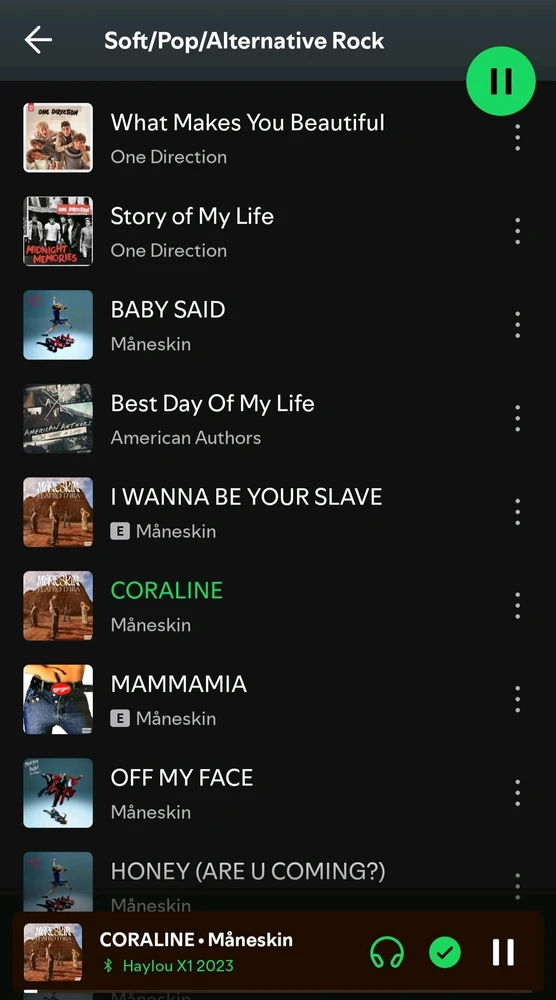Pause playlist with large green button
The height and width of the screenshot is (1000, 556).
[501, 81]
